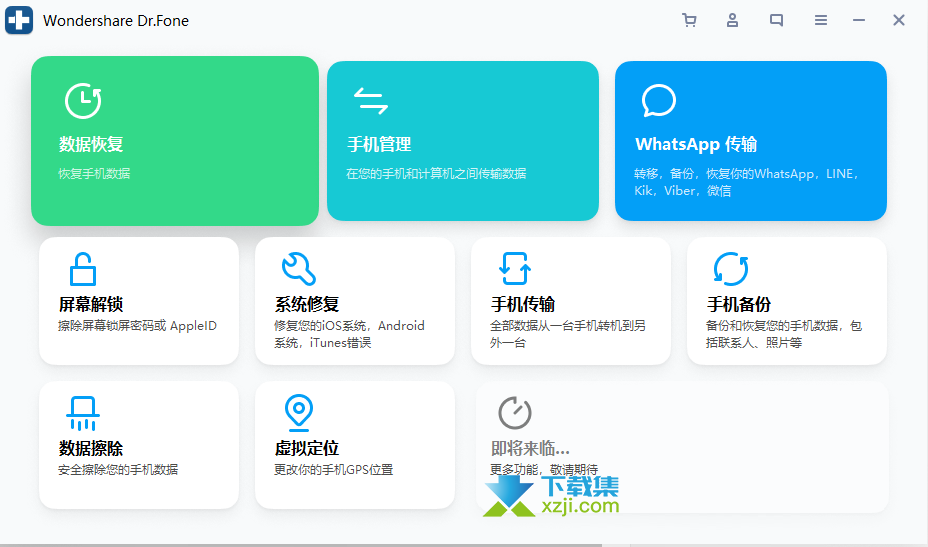Click the data eraser shredder icon
This screenshot has height=547, width=928.
click(x=83, y=413)
